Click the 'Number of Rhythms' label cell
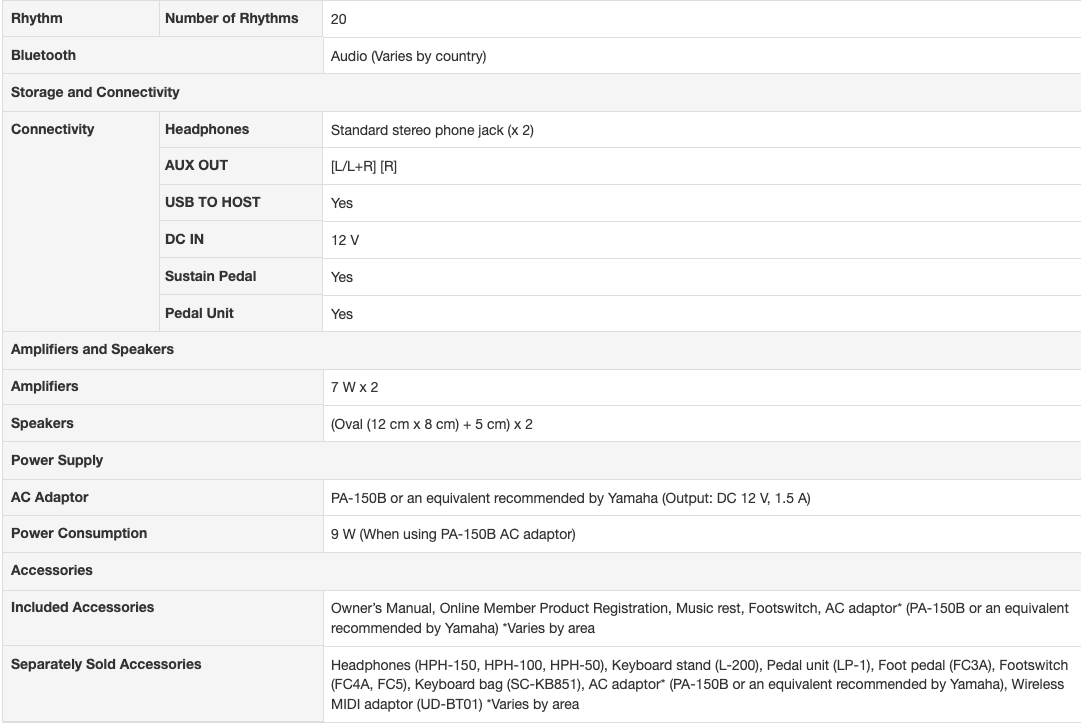This screenshot has height=724, width=1081. point(231,18)
